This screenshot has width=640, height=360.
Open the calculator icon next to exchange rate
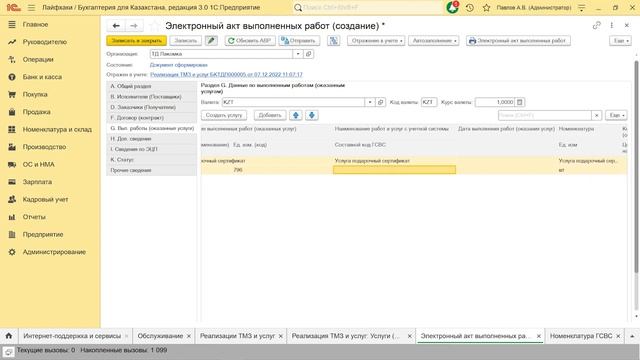[x=519, y=102]
